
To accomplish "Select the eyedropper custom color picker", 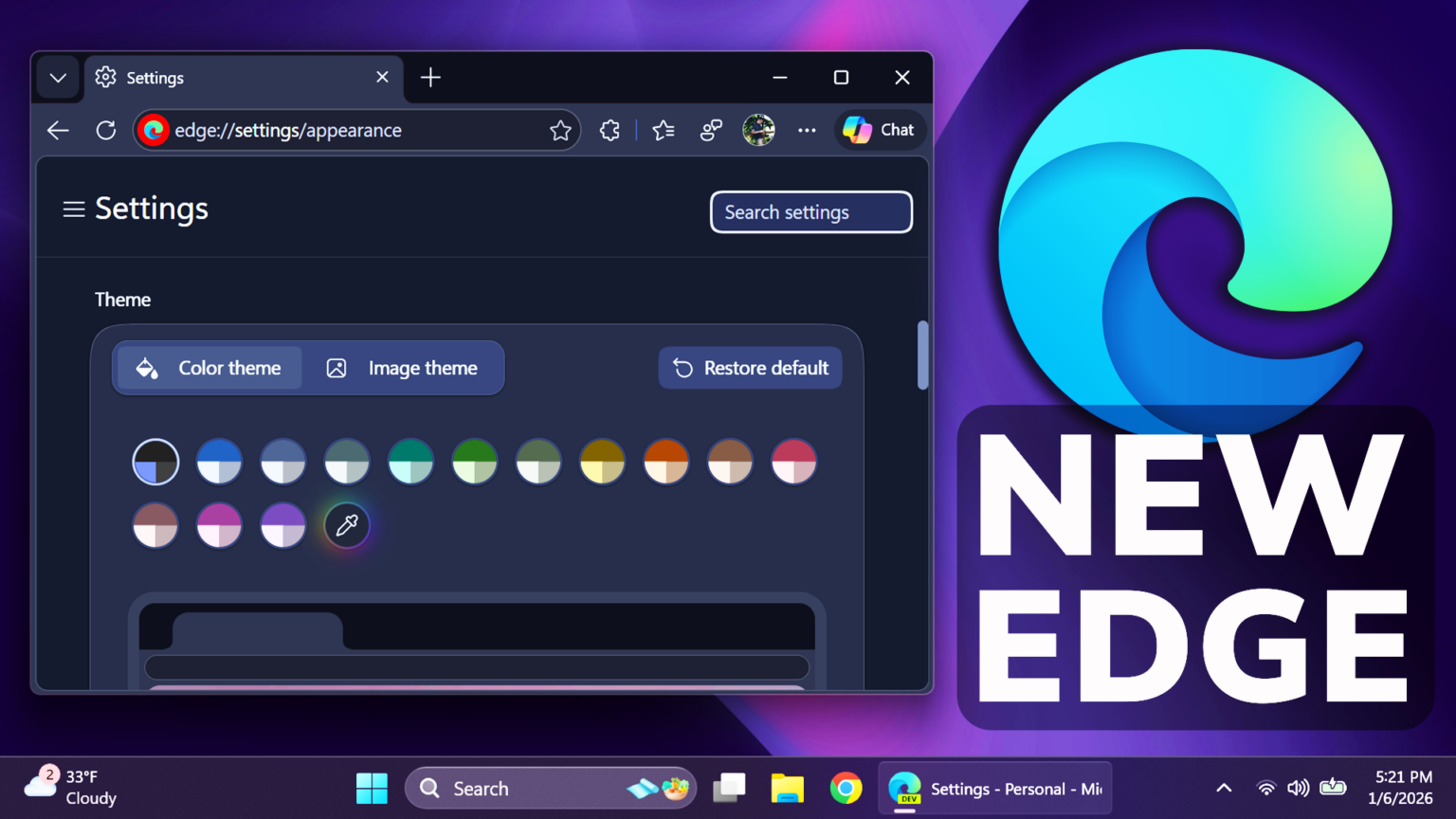I will (346, 525).
